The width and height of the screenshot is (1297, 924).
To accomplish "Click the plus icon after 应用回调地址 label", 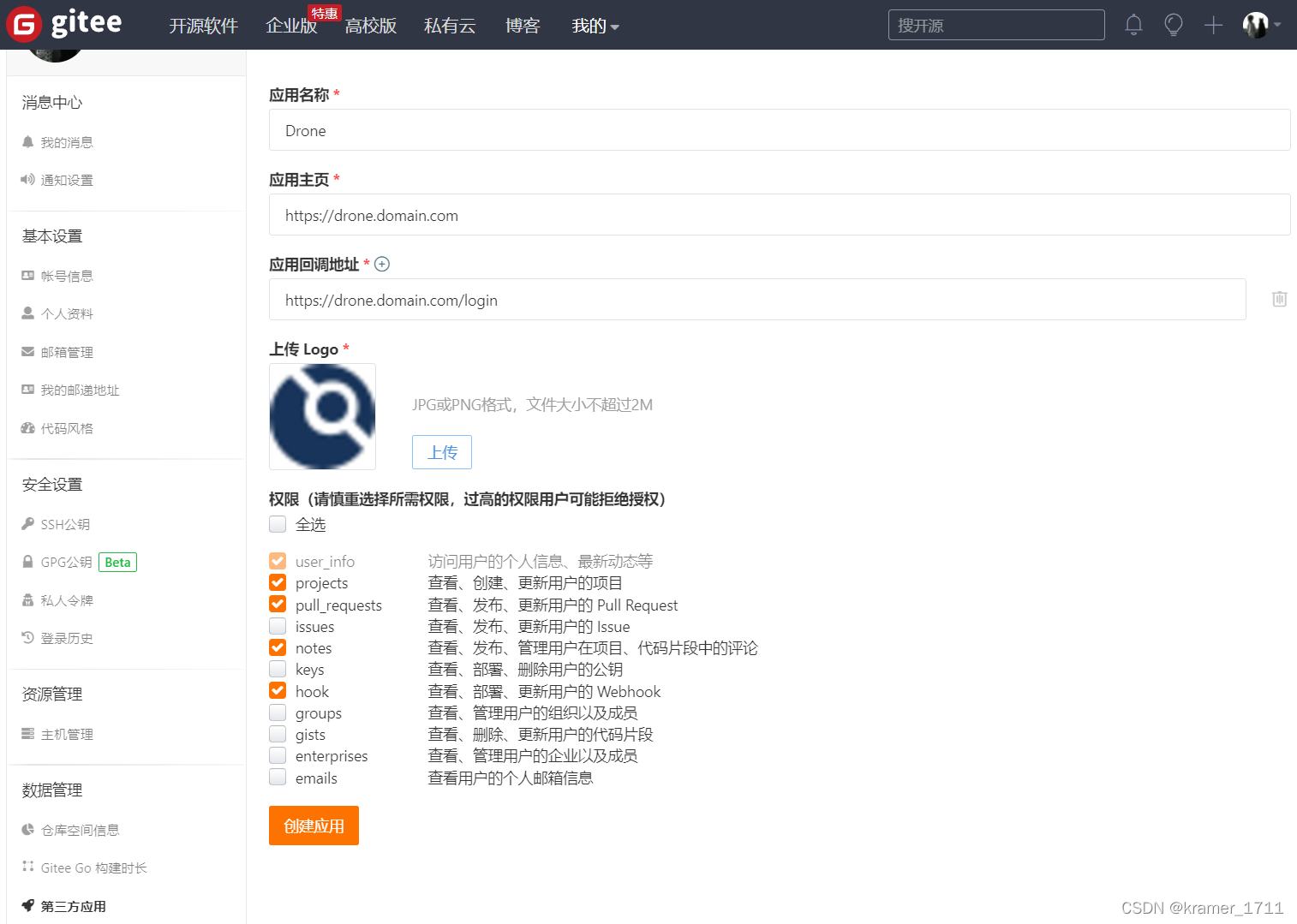I will [x=382, y=264].
